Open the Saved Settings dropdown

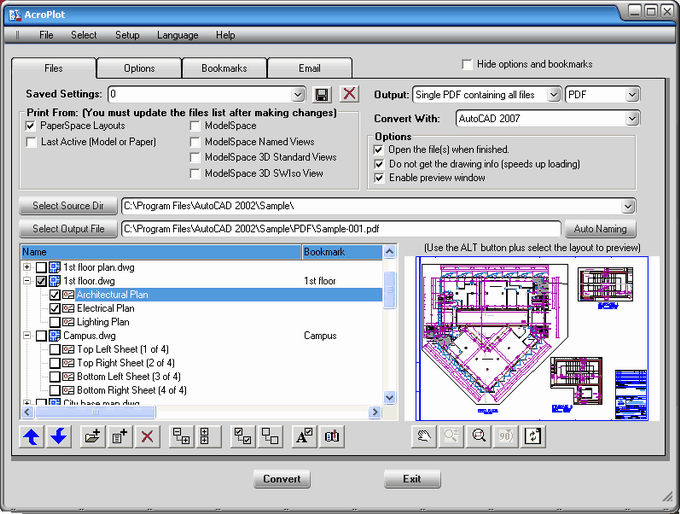298,95
